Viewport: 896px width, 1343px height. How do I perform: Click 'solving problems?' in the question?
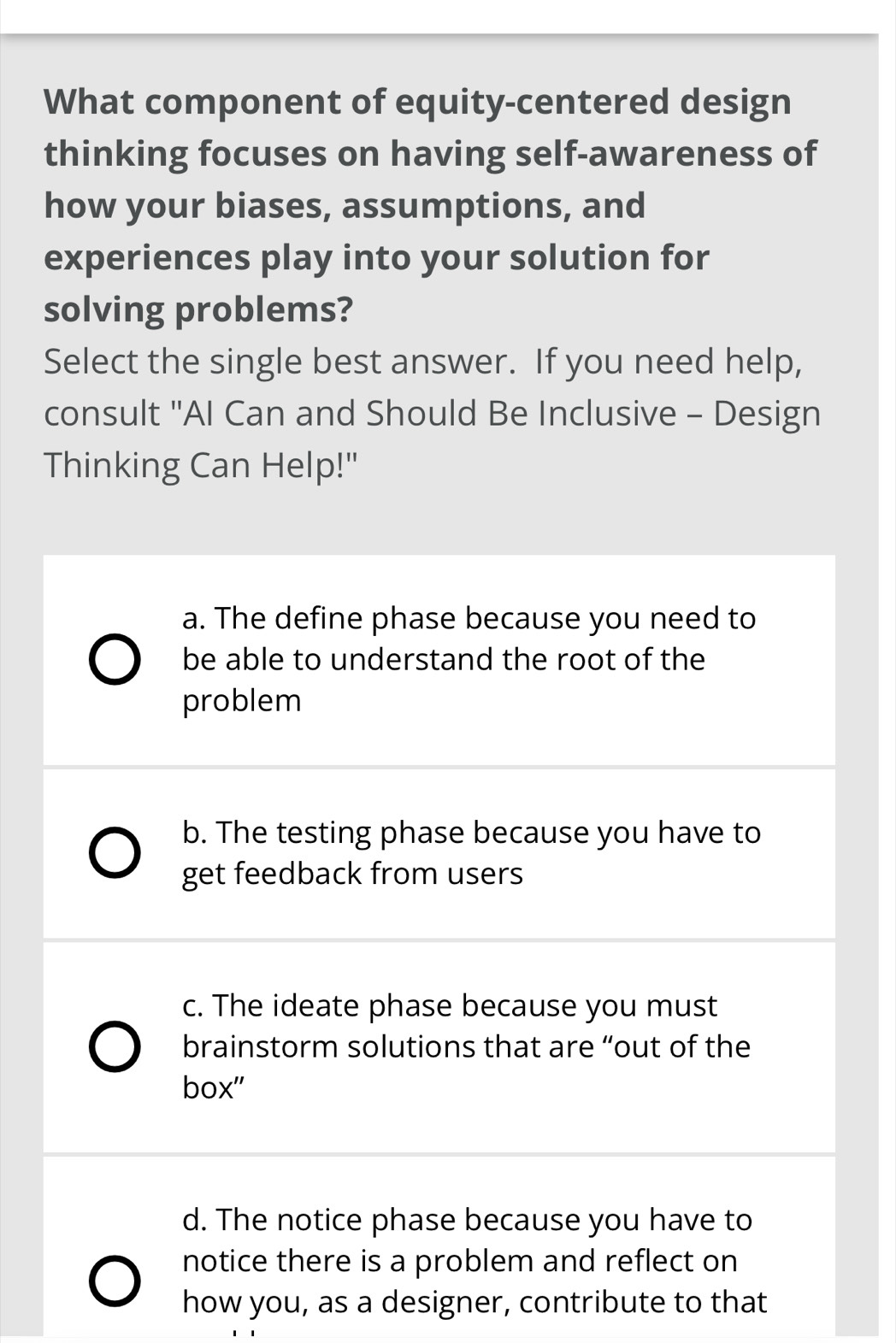coord(198,309)
